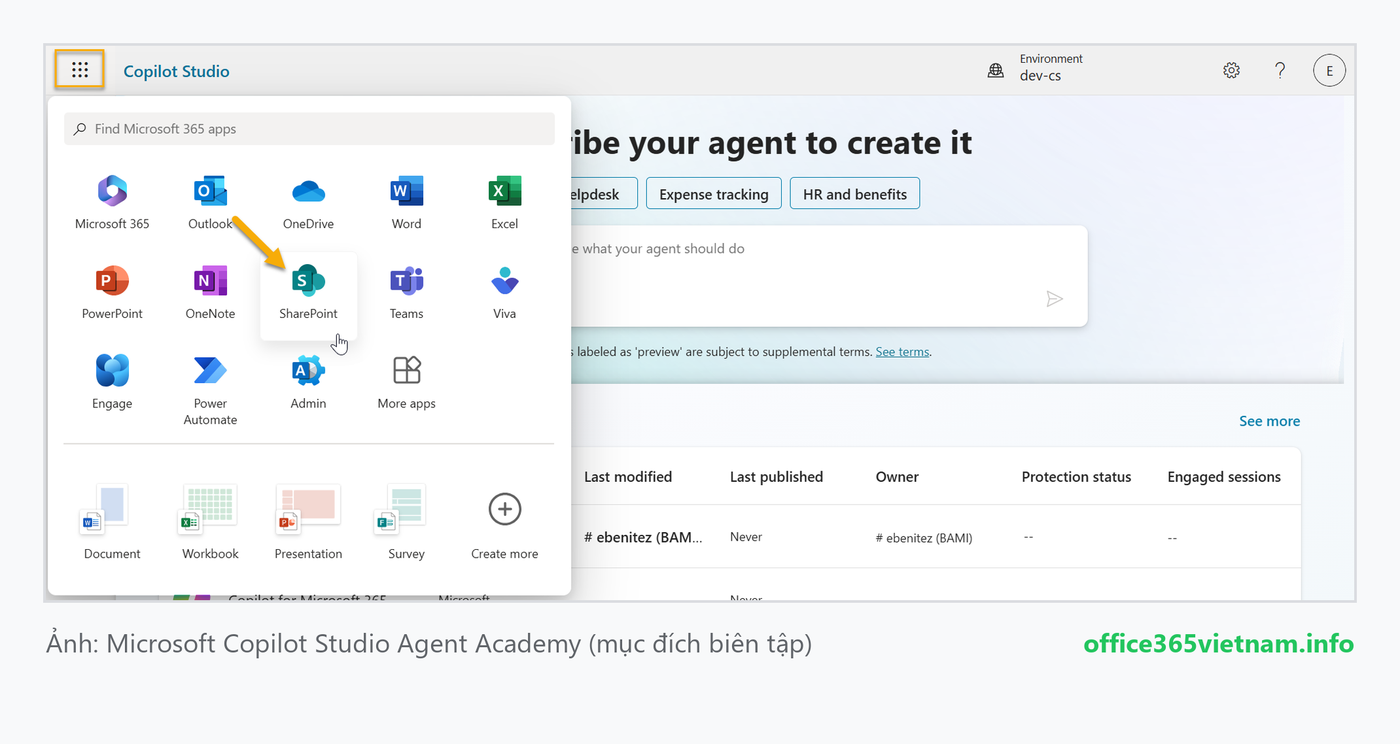Launch Word from app list
The height and width of the screenshot is (744, 1400).
(406, 203)
